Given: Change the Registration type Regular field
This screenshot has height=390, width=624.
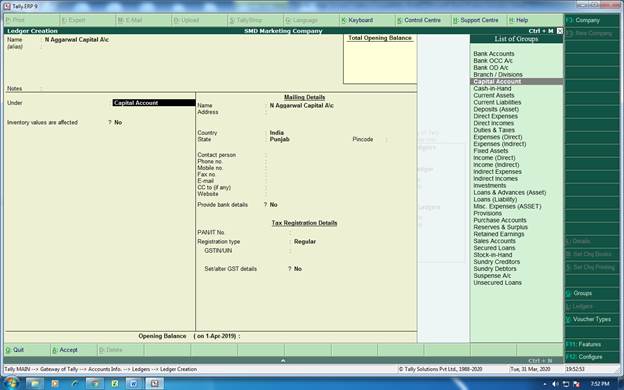Looking at the screenshot, I should click(x=305, y=242).
